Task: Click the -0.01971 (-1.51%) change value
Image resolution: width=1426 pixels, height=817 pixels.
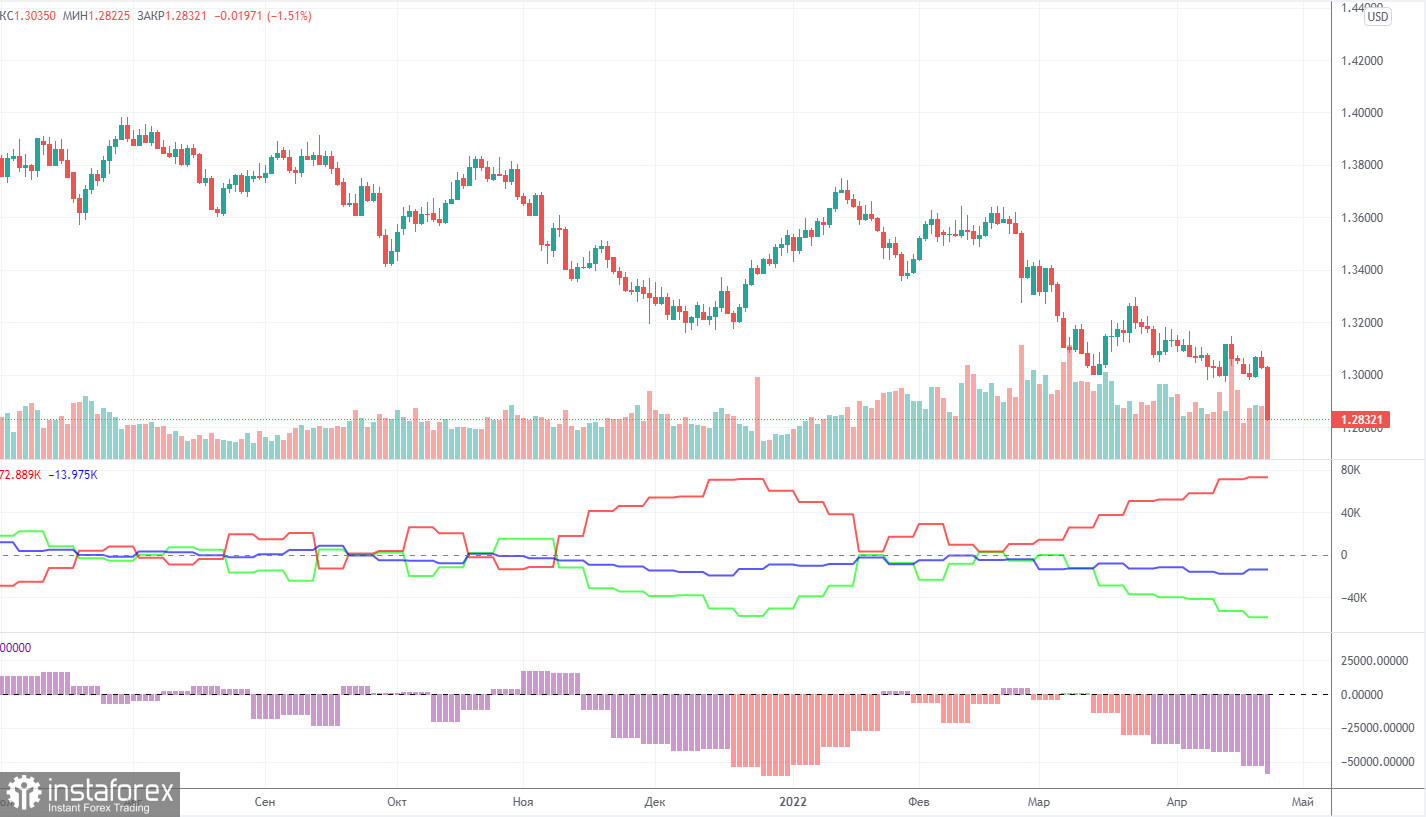Action: point(264,16)
